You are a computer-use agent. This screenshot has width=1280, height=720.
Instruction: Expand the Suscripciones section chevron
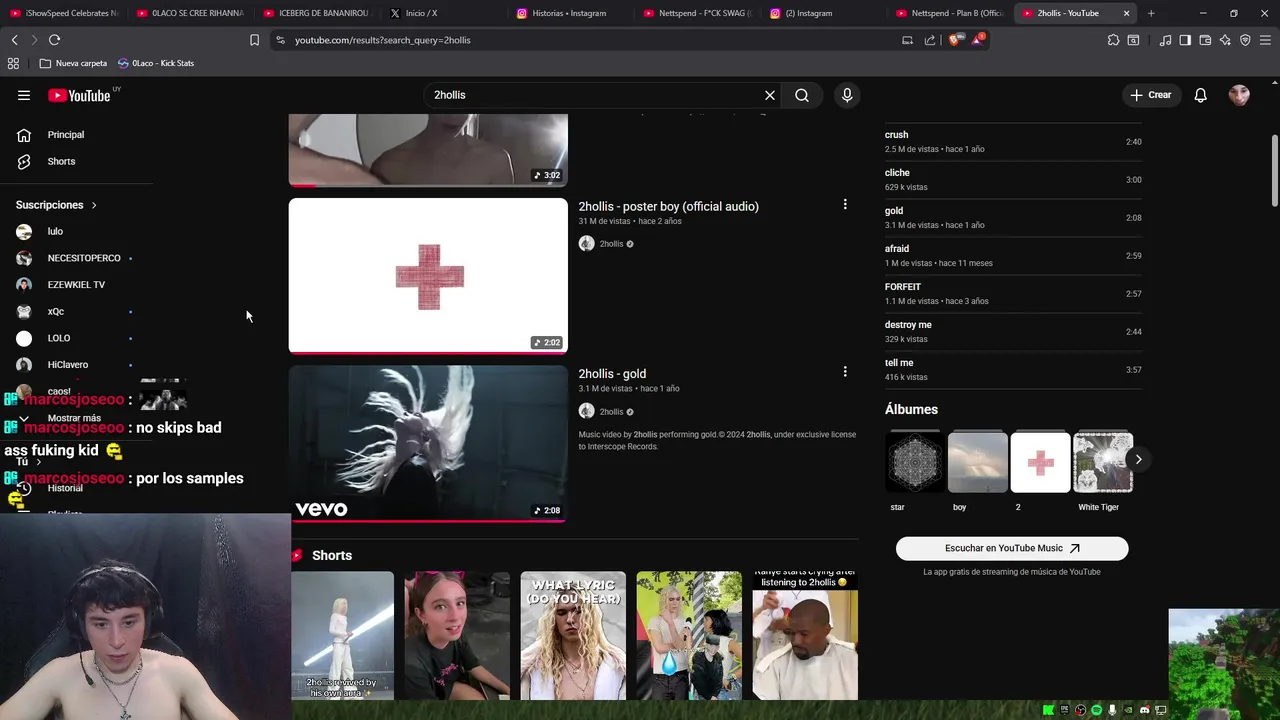coord(94,205)
